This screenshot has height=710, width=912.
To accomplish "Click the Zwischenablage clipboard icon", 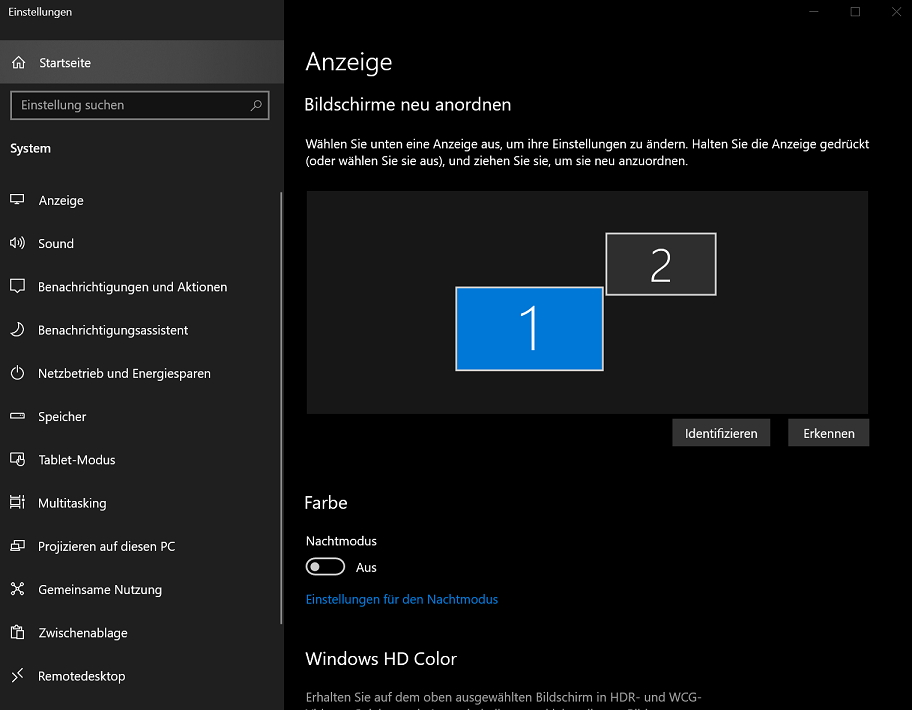I will (x=17, y=632).
